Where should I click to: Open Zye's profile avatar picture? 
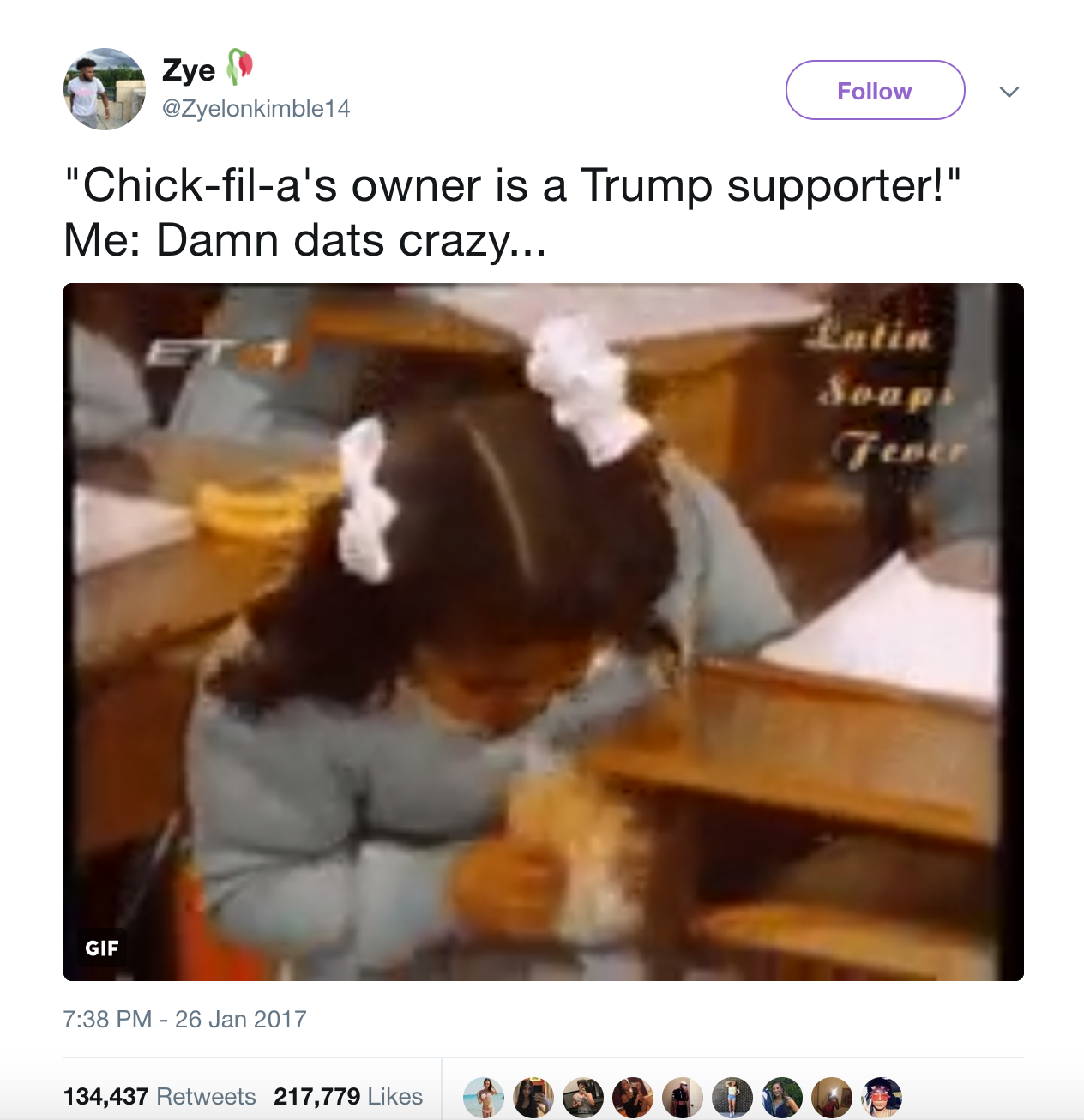[105, 89]
